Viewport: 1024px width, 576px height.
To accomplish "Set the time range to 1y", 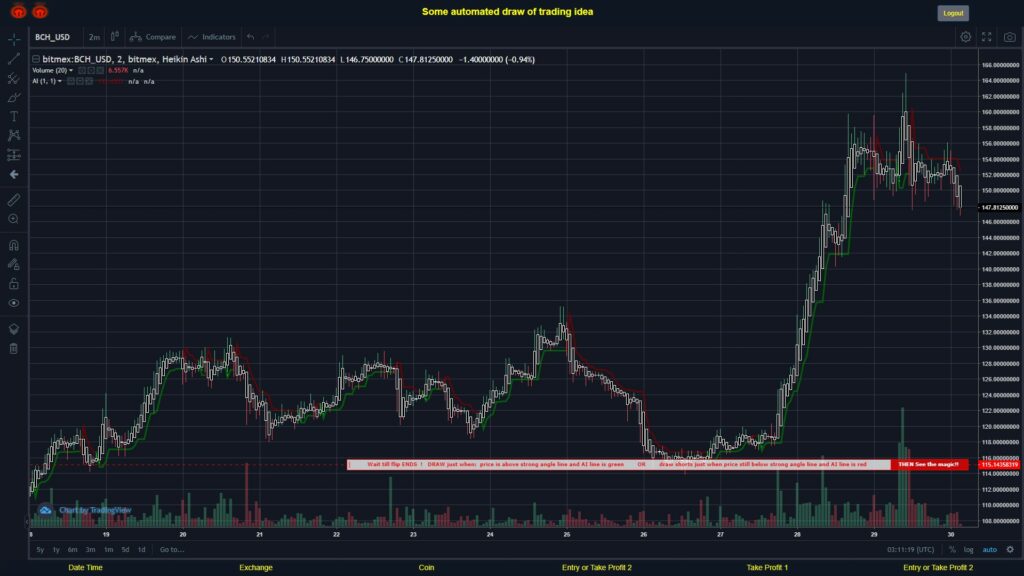I will pos(56,550).
